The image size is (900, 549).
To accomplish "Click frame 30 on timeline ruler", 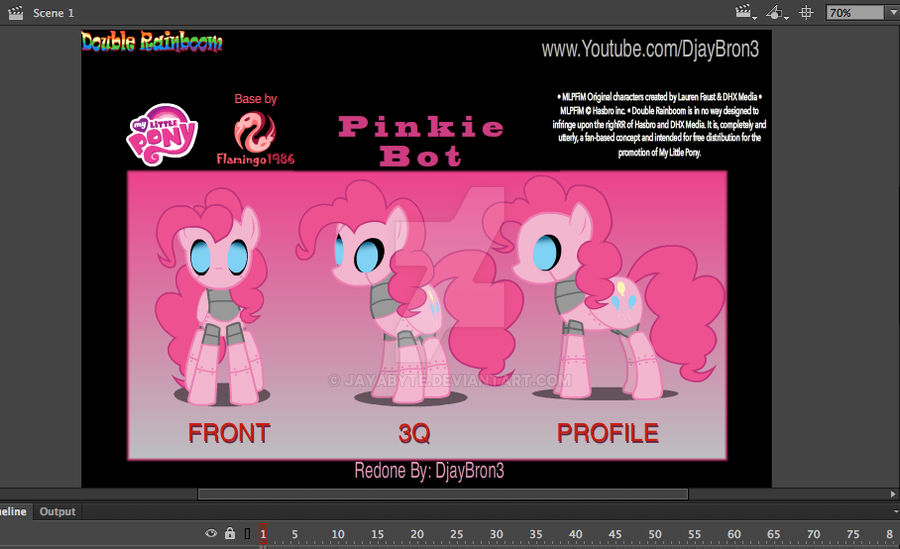I will 496,535.
